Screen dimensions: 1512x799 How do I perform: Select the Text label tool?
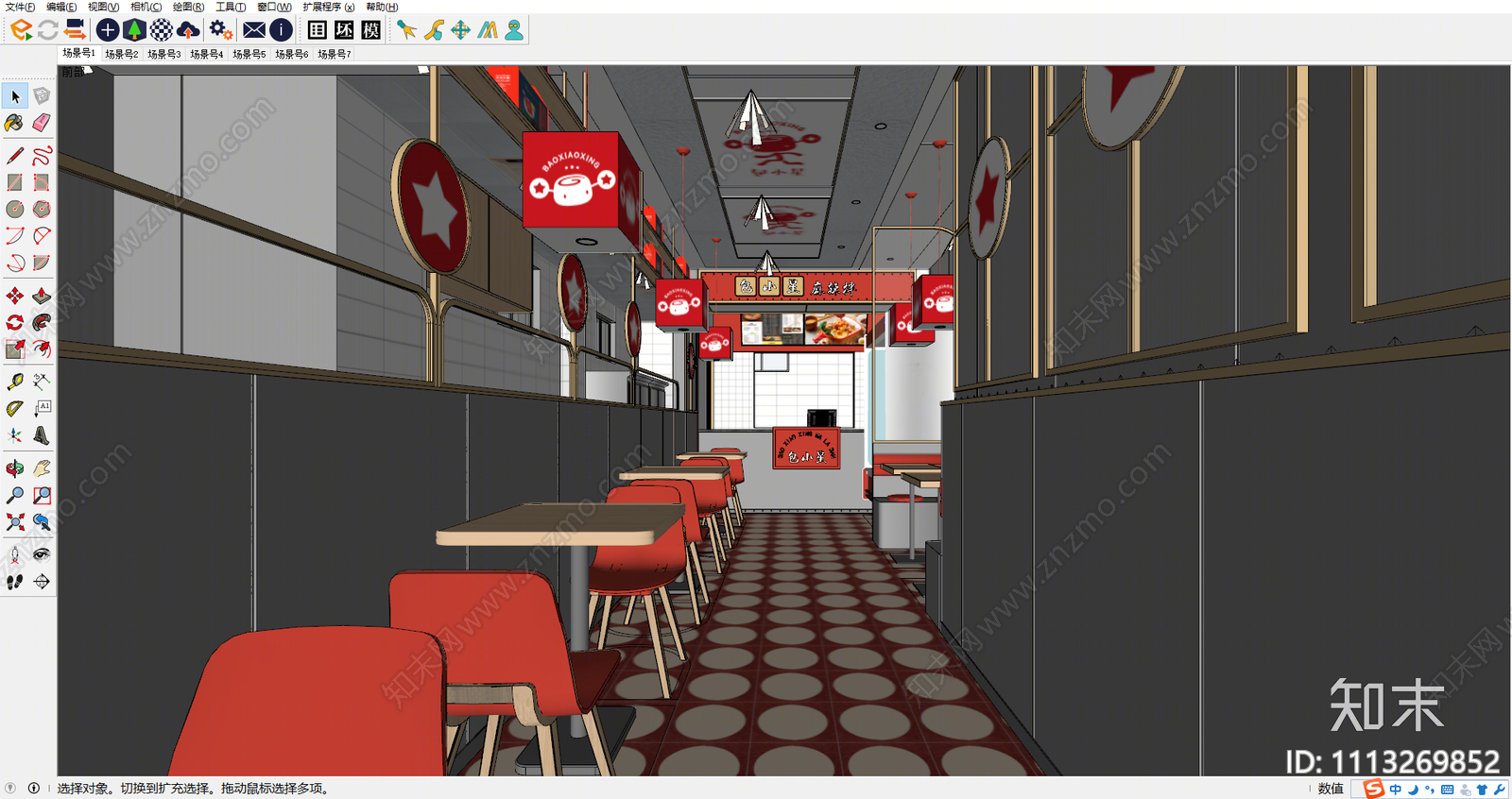[x=42, y=408]
